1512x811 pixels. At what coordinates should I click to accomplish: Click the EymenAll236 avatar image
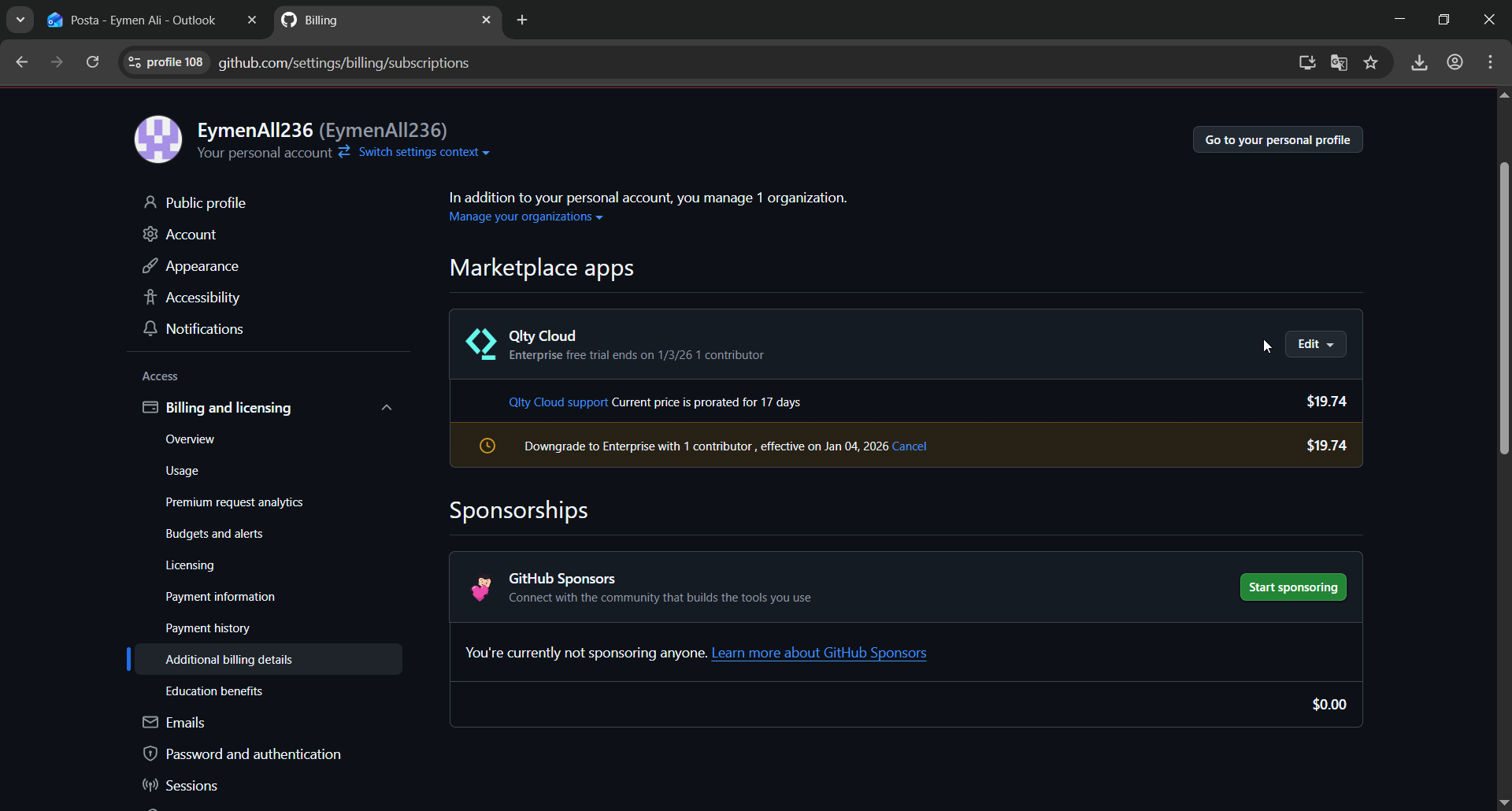158,139
